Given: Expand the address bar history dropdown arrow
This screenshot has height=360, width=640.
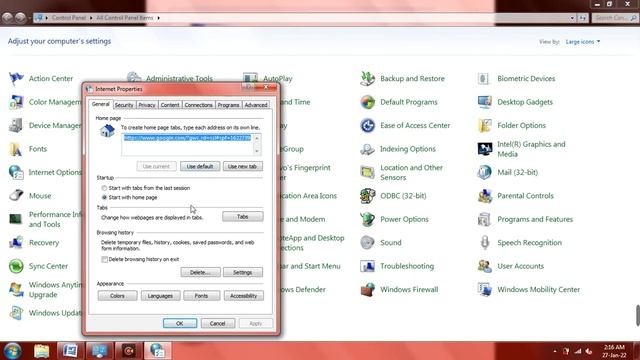Looking at the screenshot, I should pos(572,18).
